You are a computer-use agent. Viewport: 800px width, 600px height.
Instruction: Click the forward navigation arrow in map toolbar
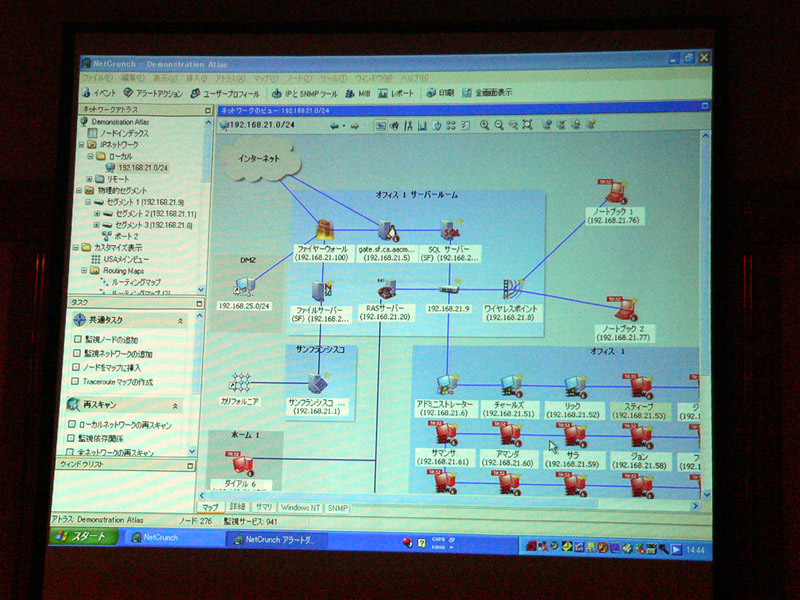(x=355, y=126)
